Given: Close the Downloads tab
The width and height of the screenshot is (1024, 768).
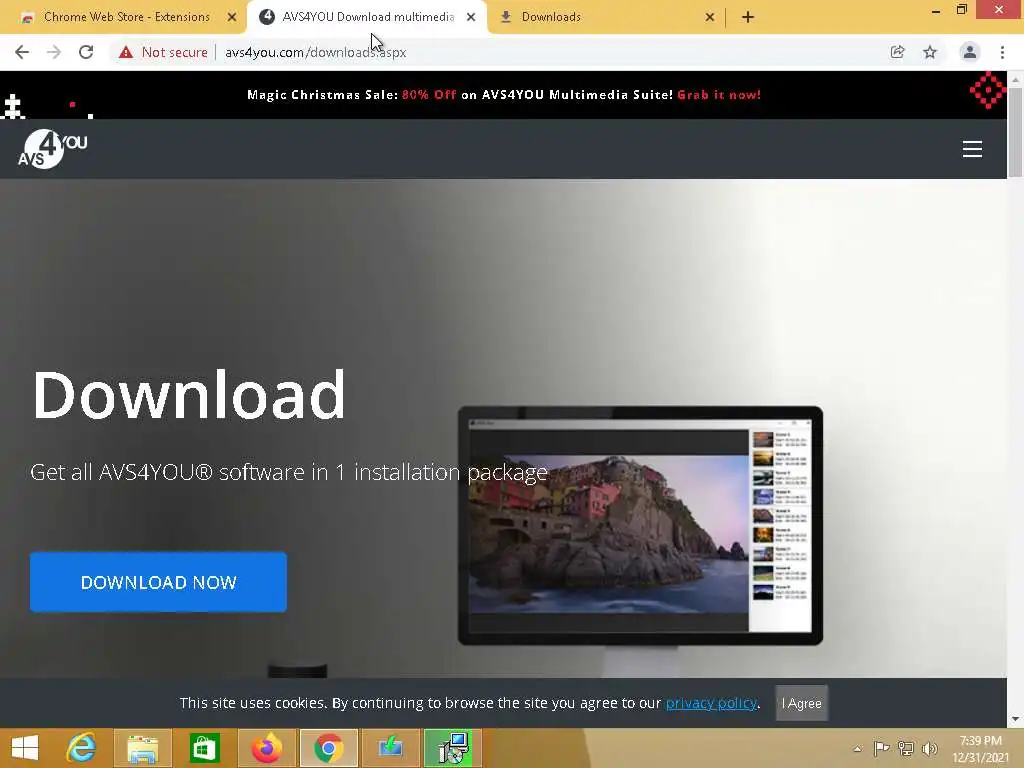Looking at the screenshot, I should pos(710,17).
